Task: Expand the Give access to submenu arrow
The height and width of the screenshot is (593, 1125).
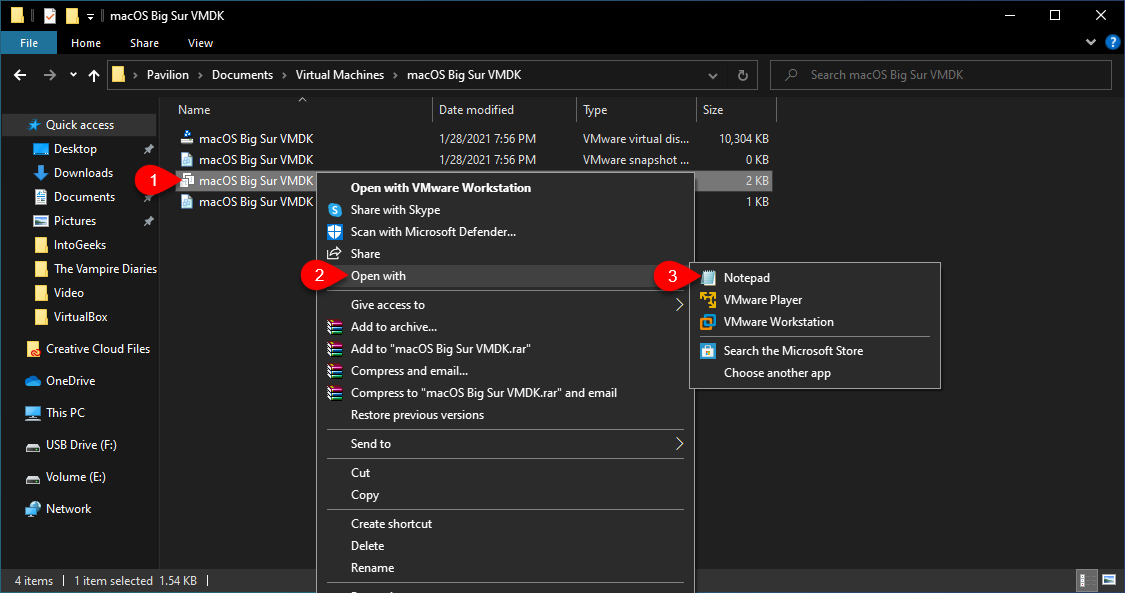Action: point(679,305)
